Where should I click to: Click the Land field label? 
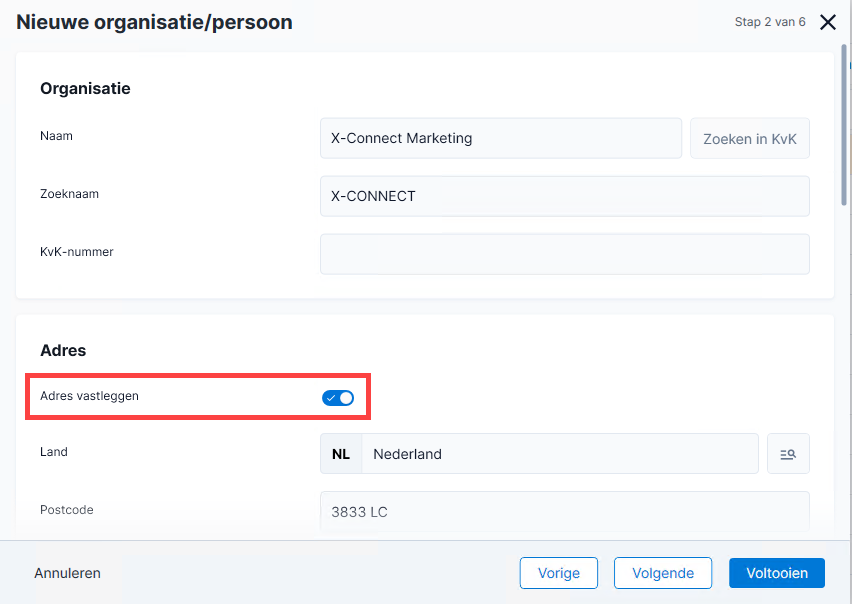(x=54, y=452)
